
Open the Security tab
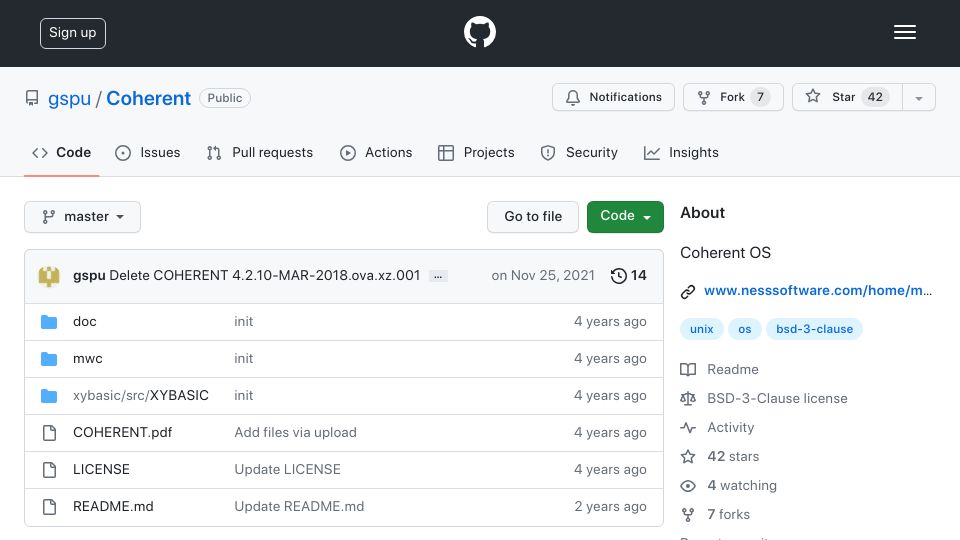coord(579,152)
